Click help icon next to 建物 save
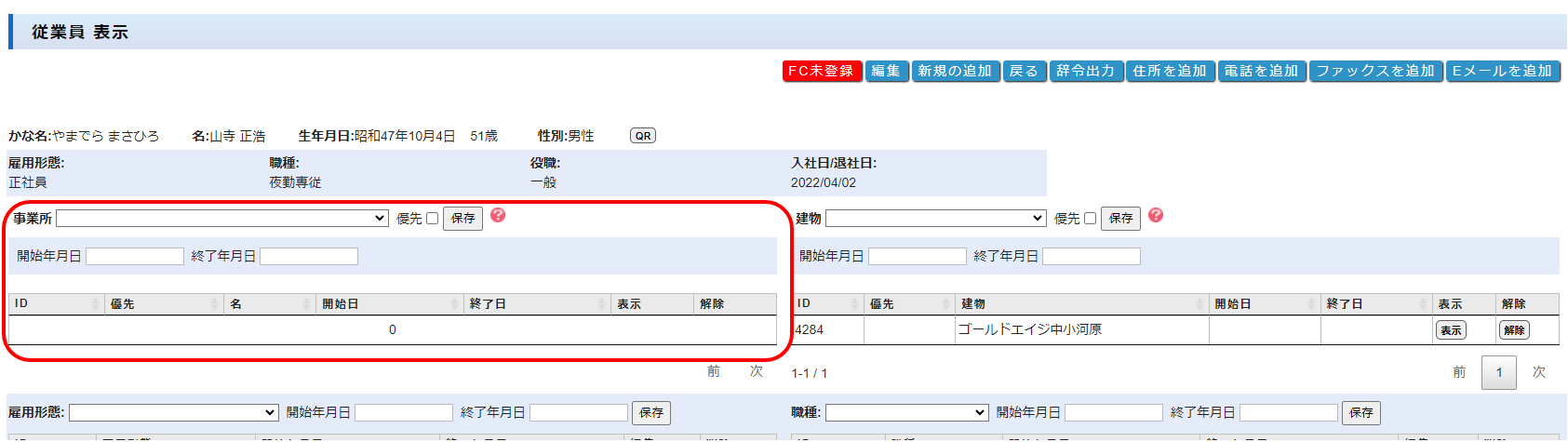This screenshot has height=442, width=1568. pos(1156,216)
